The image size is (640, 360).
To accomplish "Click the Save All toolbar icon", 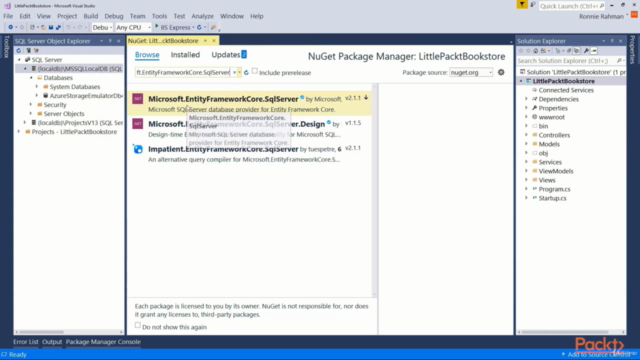I will click(58, 27).
